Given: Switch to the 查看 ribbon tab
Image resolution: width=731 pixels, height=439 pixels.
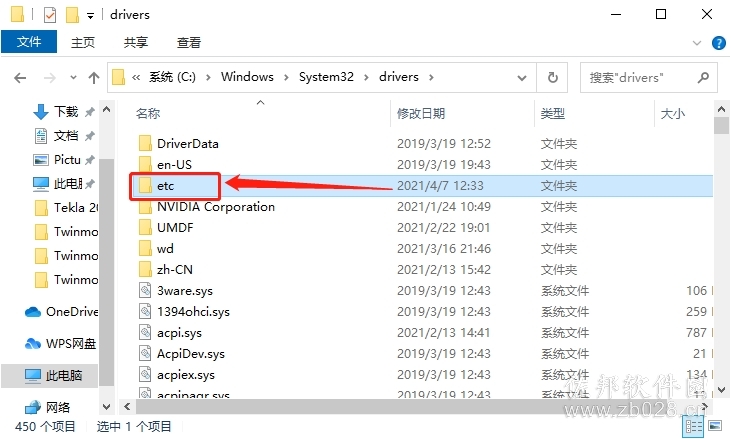Looking at the screenshot, I should [189, 42].
